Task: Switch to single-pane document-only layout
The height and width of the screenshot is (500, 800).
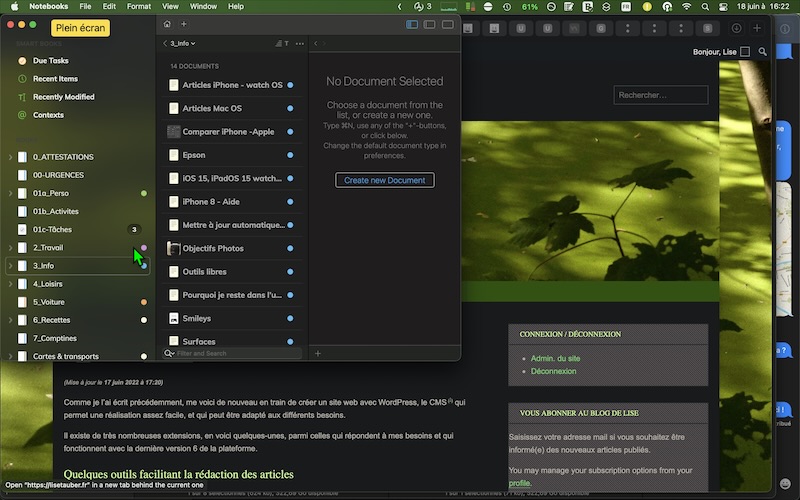Action: point(447,24)
